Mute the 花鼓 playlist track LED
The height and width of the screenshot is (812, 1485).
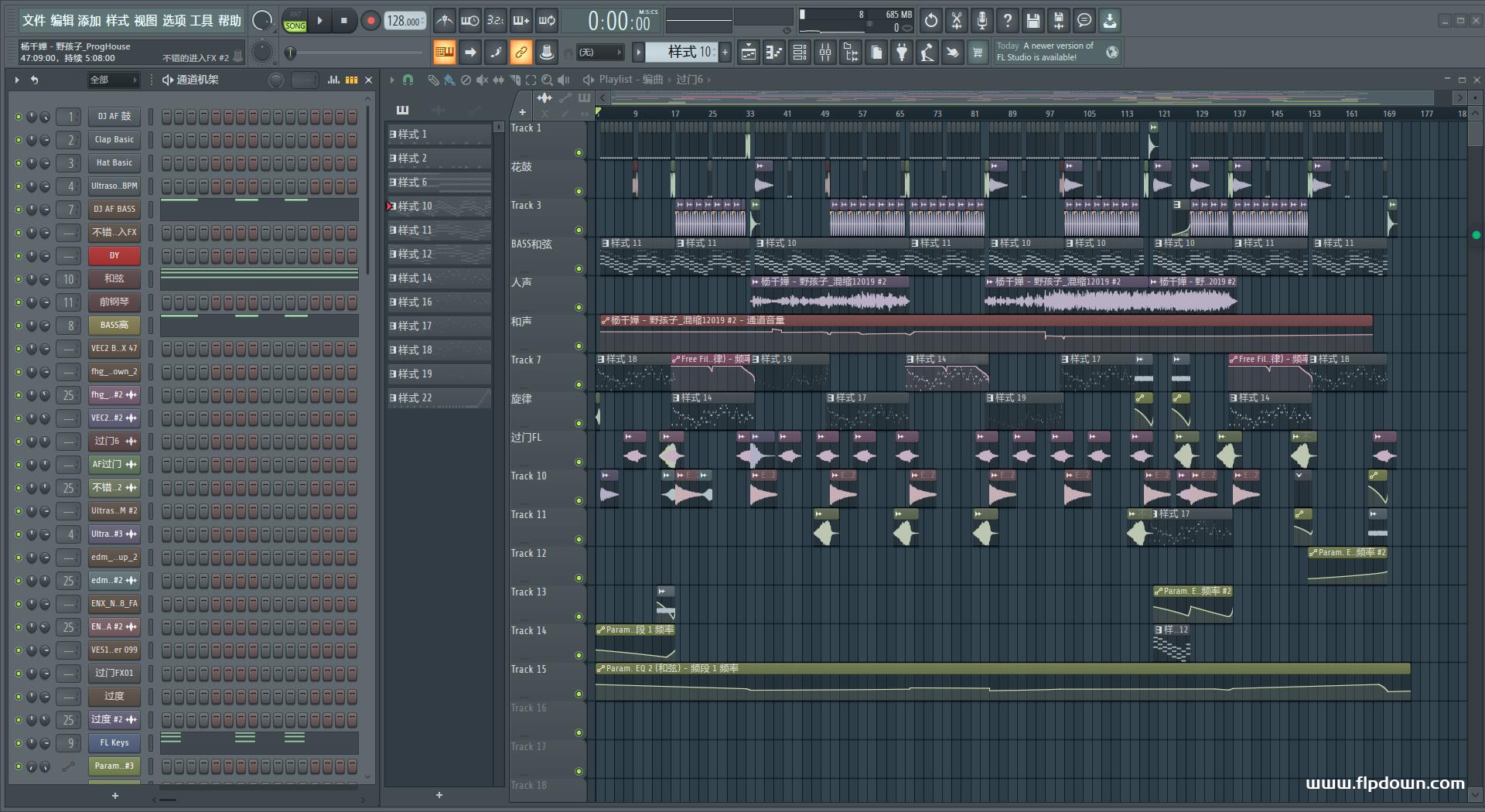pos(579,192)
